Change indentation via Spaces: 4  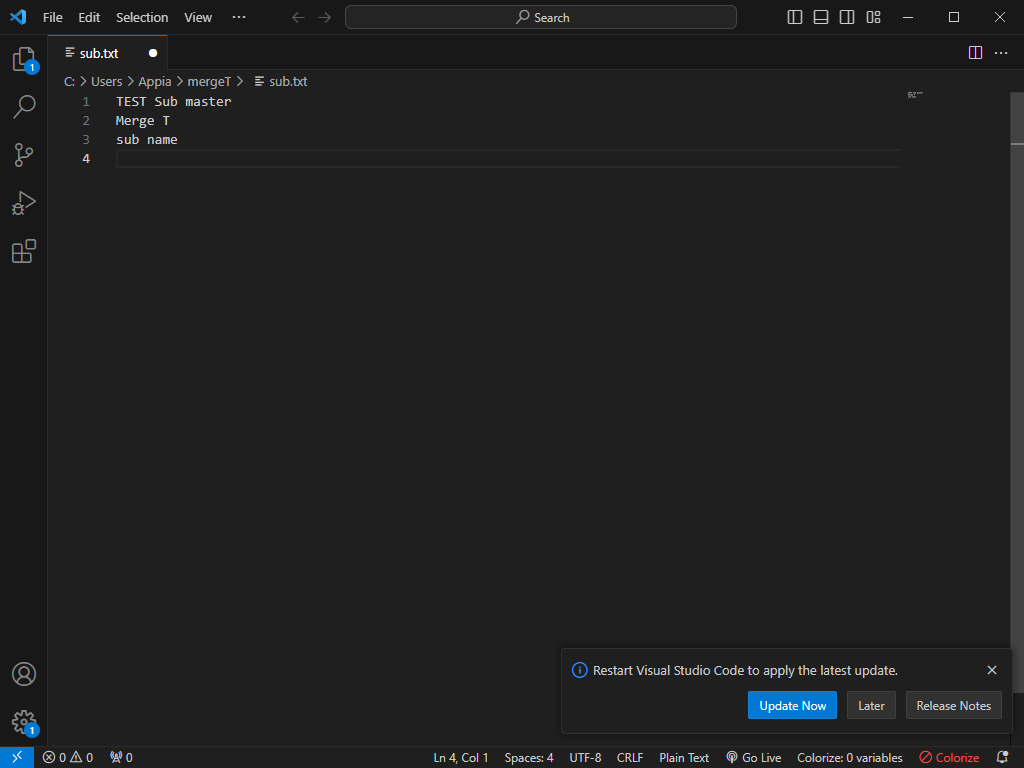tap(528, 758)
